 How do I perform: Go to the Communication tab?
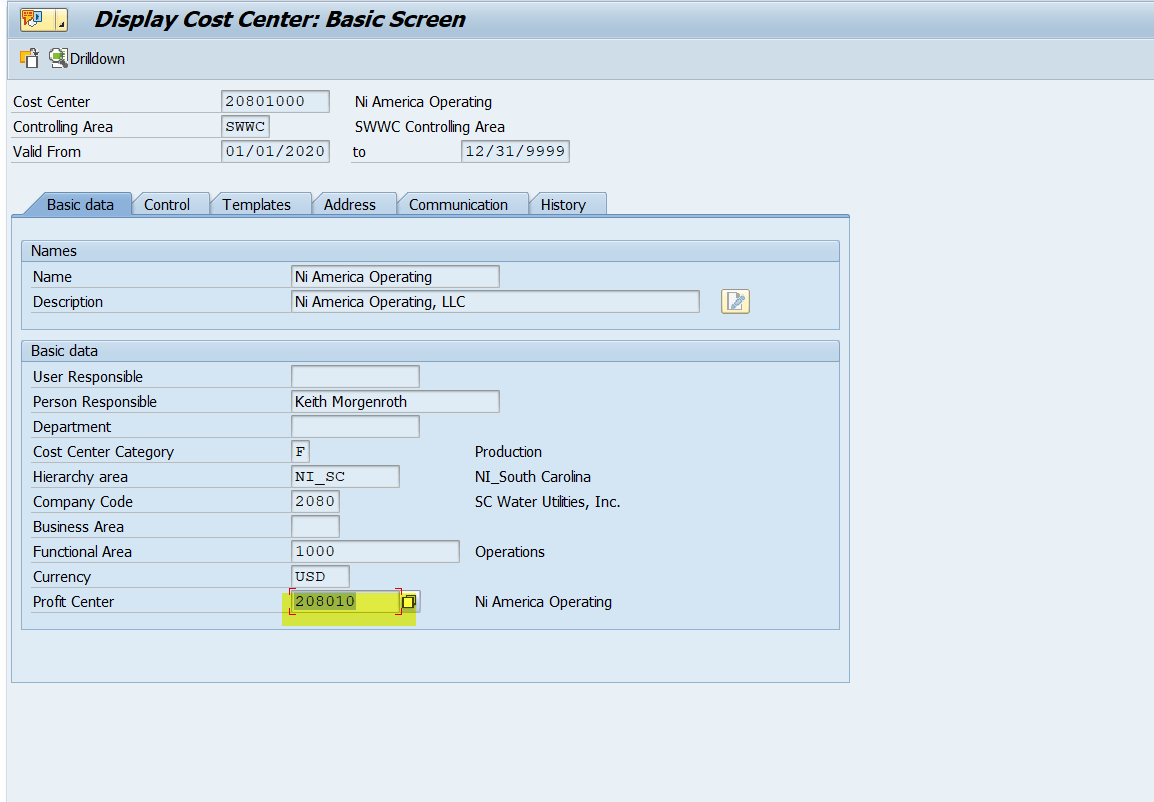click(x=458, y=204)
